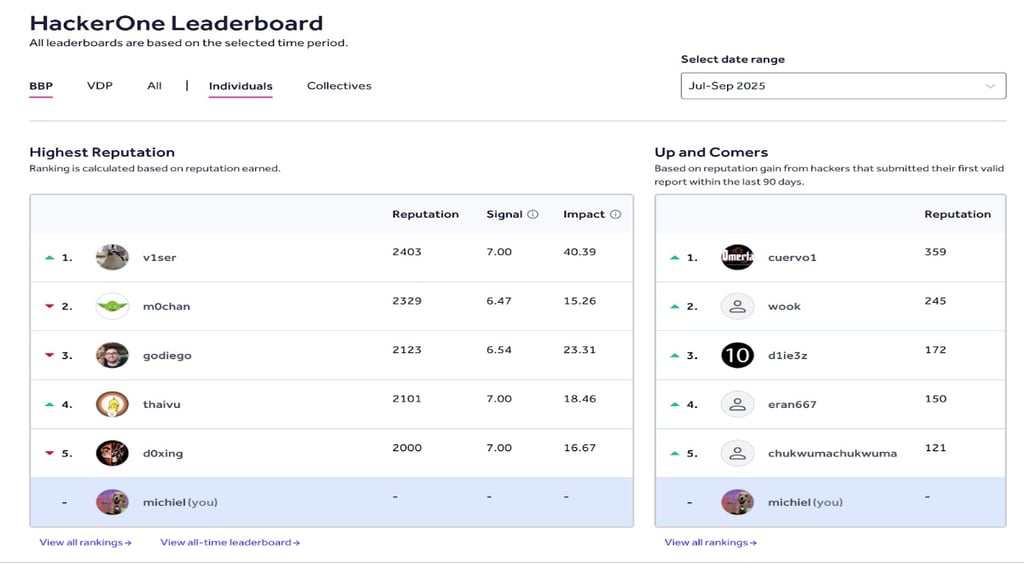The image size is (1024, 563).
Task: Click wook's default profile icon
Action: 737,306
